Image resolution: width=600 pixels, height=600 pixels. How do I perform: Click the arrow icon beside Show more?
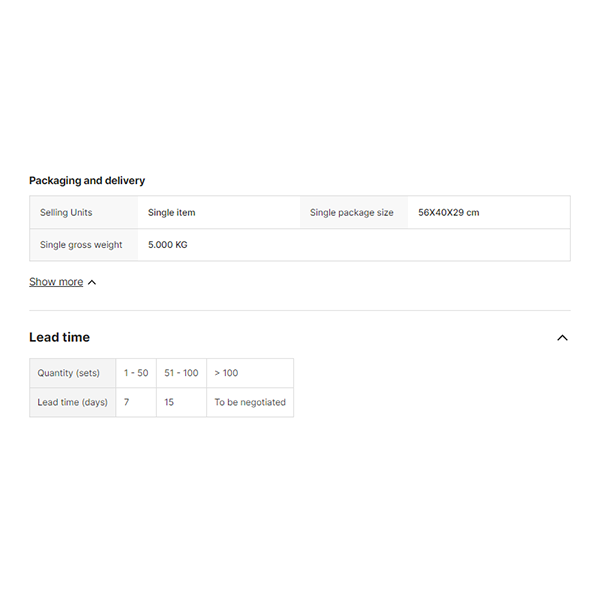tap(92, 283)
